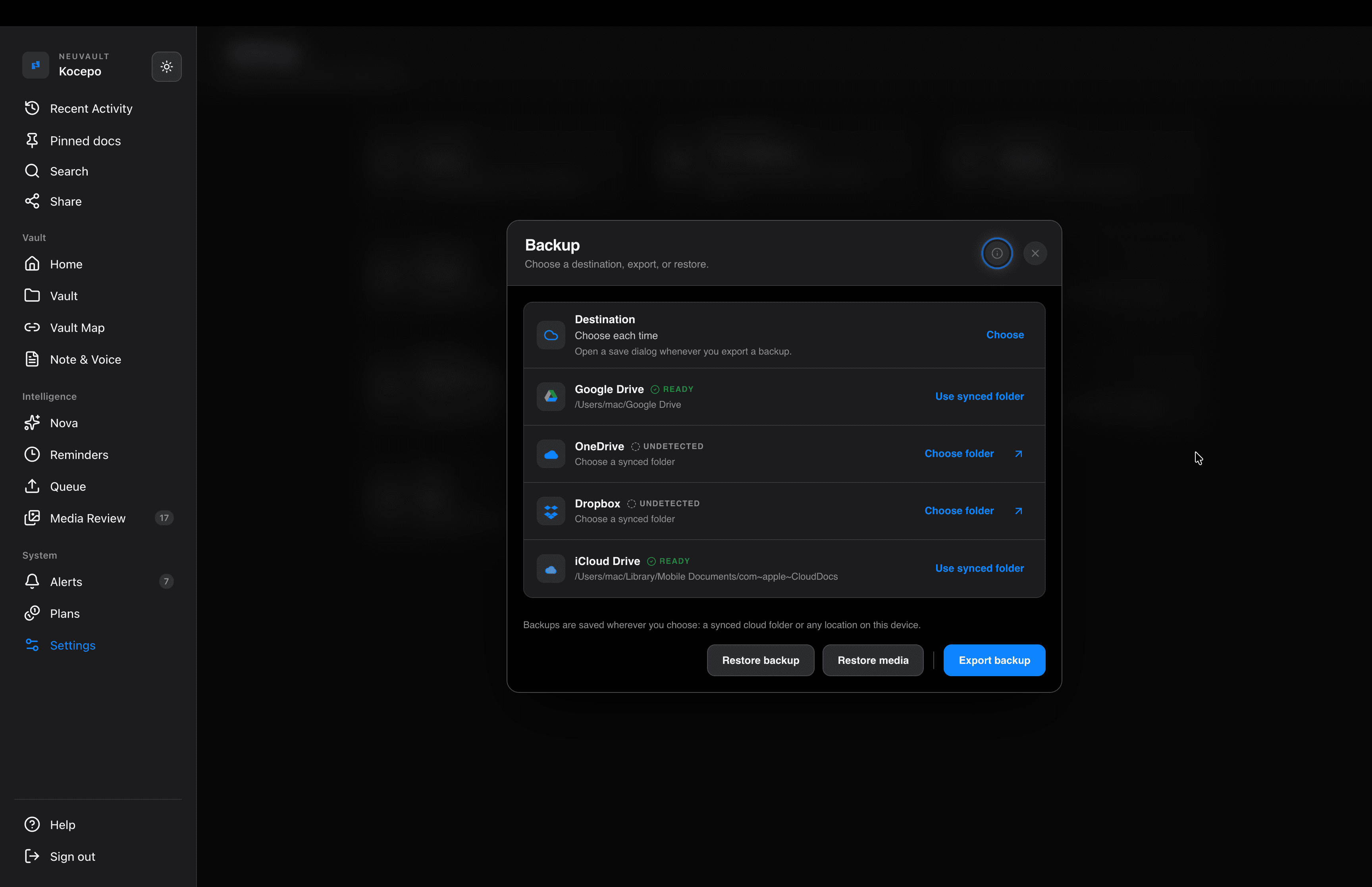Go to Search in the sidebar
Image resolution: width=1372 pixels, height=887 pixels.
coord(98,171)
